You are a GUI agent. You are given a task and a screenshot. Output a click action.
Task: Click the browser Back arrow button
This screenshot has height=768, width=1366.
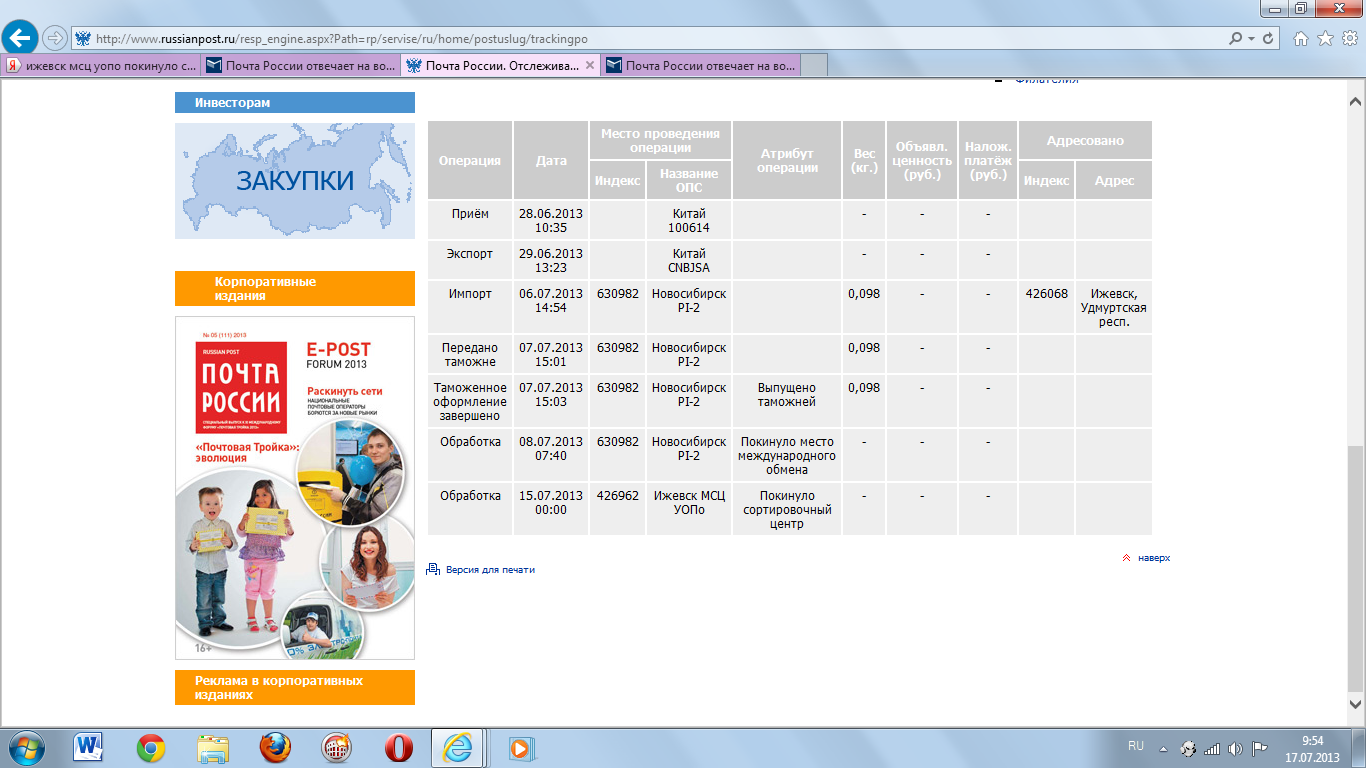click(21, 38)
